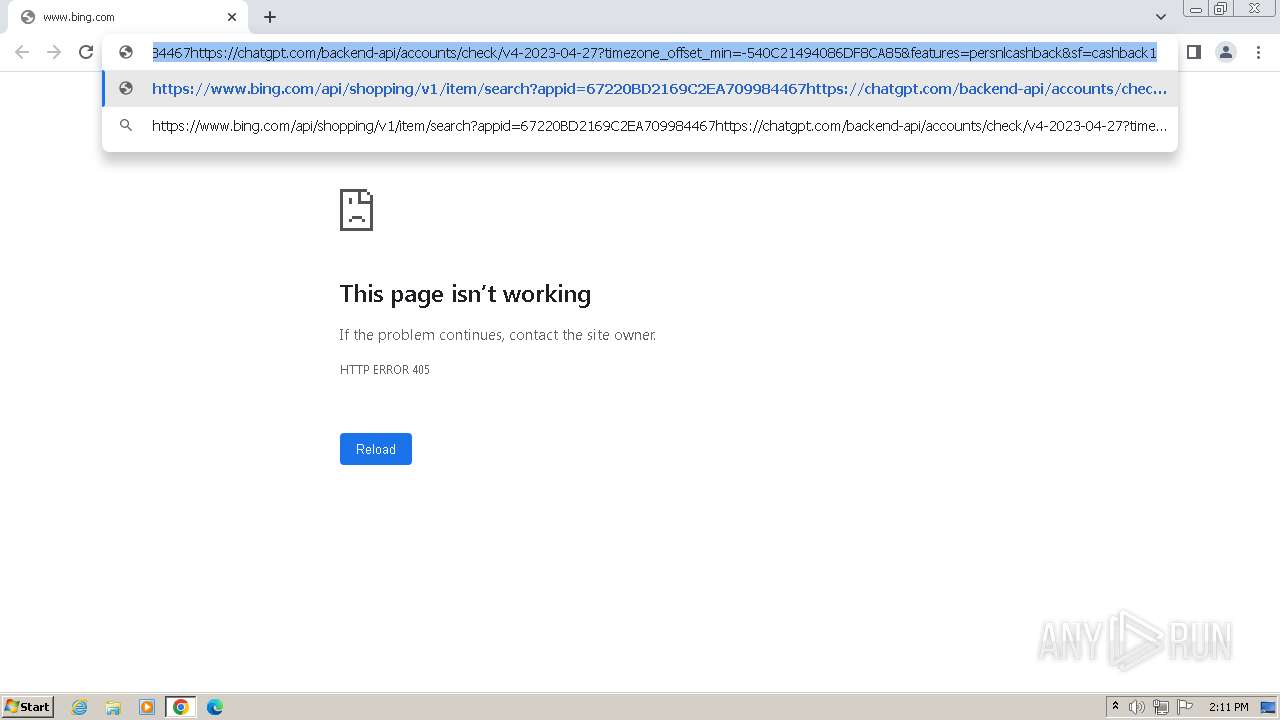Show hidden system tray icons arrow
The width and height of the screenshot is (1280, 720).
1115,707
